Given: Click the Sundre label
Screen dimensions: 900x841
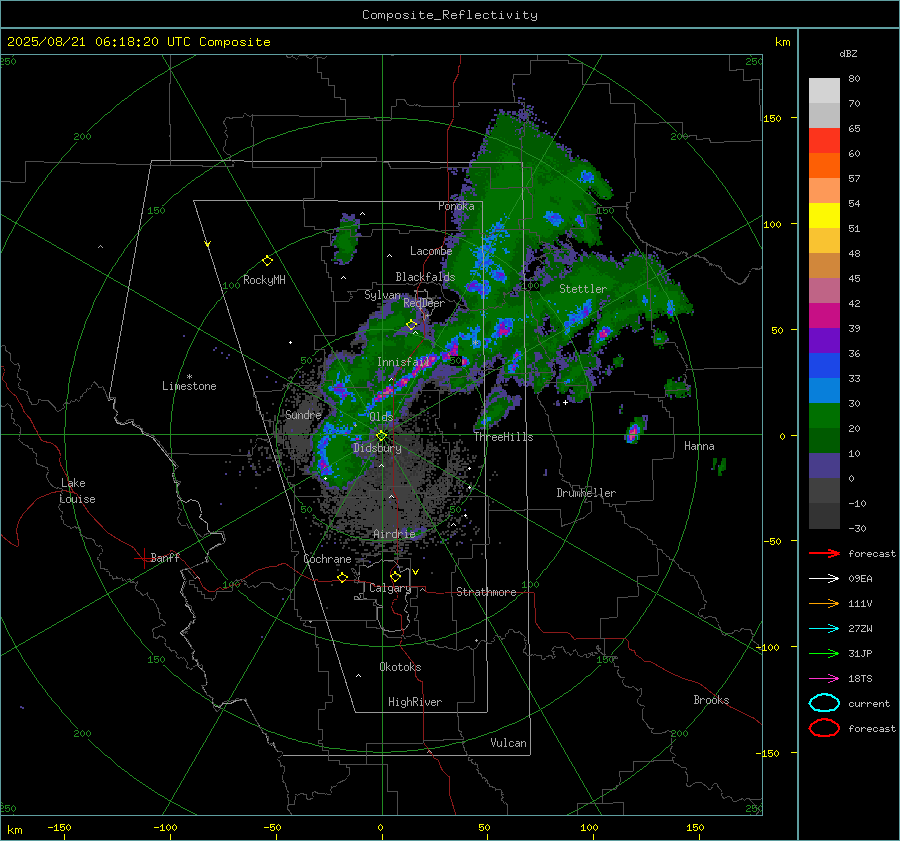Looking at the screenshot, I should click(x=303, y=414).
